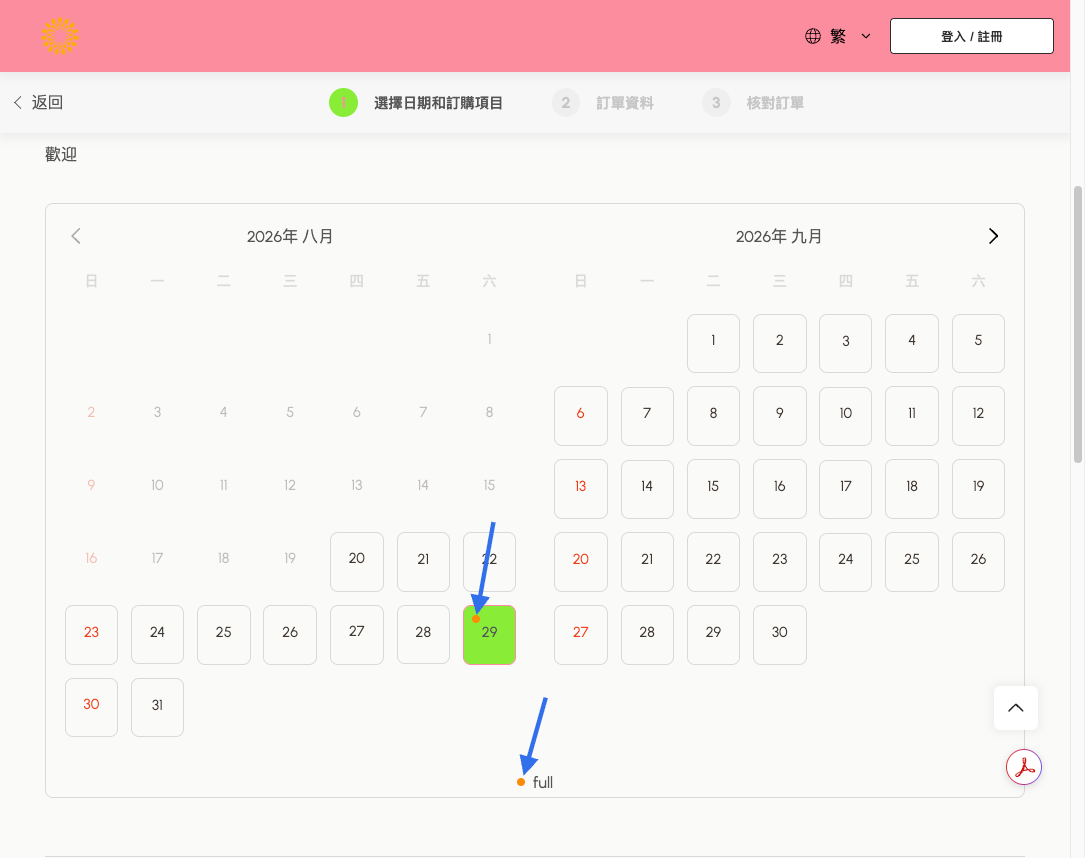Click the scroll-to-top arrow button
This screenshot has height=858, width=1085.
pos(1015,708)
